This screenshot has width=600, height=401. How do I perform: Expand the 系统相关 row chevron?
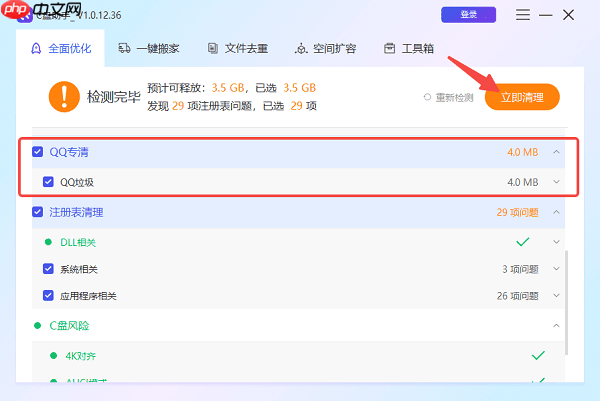[x=556, y=269]
